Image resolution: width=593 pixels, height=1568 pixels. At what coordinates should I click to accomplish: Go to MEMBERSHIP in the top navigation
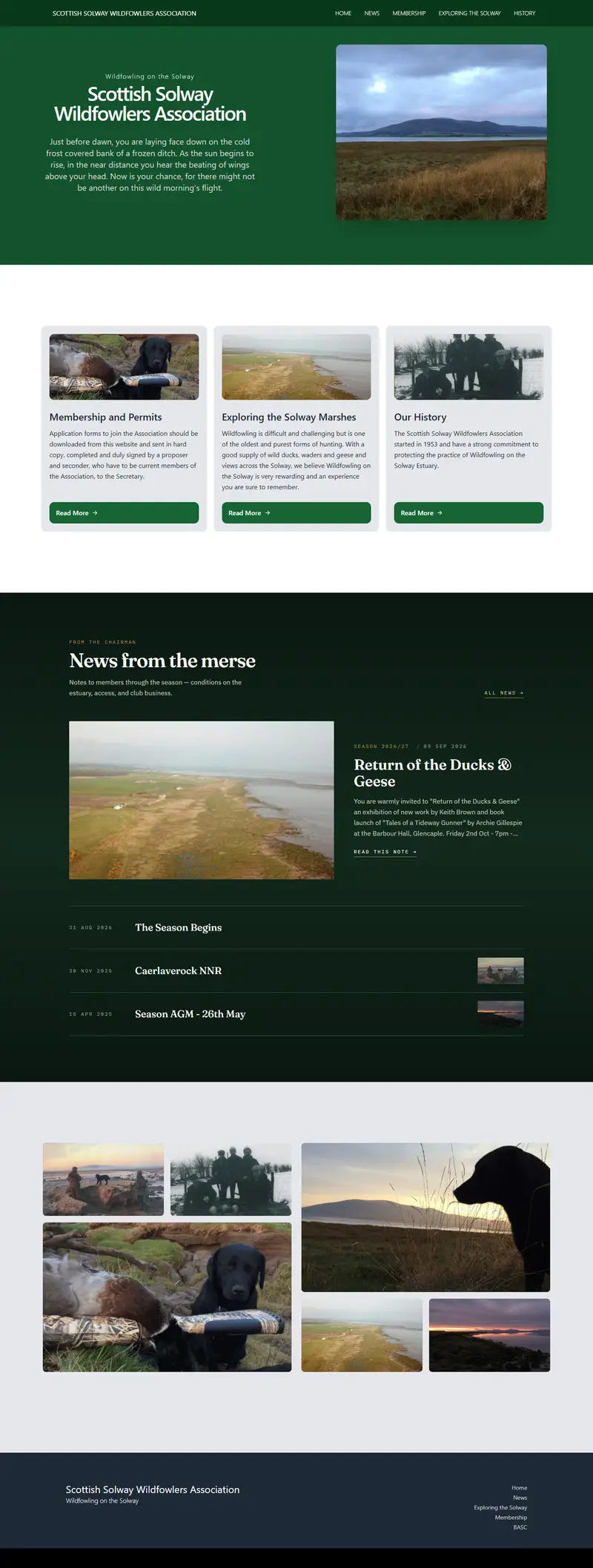(x=409, y=13)
